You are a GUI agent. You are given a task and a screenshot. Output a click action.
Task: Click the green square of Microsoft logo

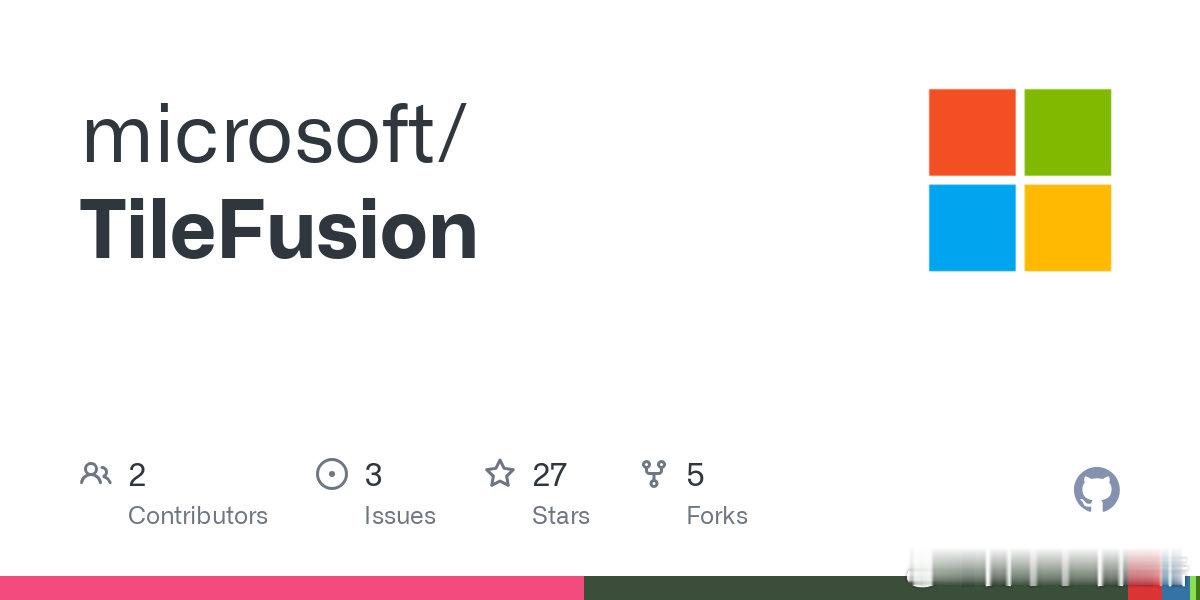pos(1068,132)
